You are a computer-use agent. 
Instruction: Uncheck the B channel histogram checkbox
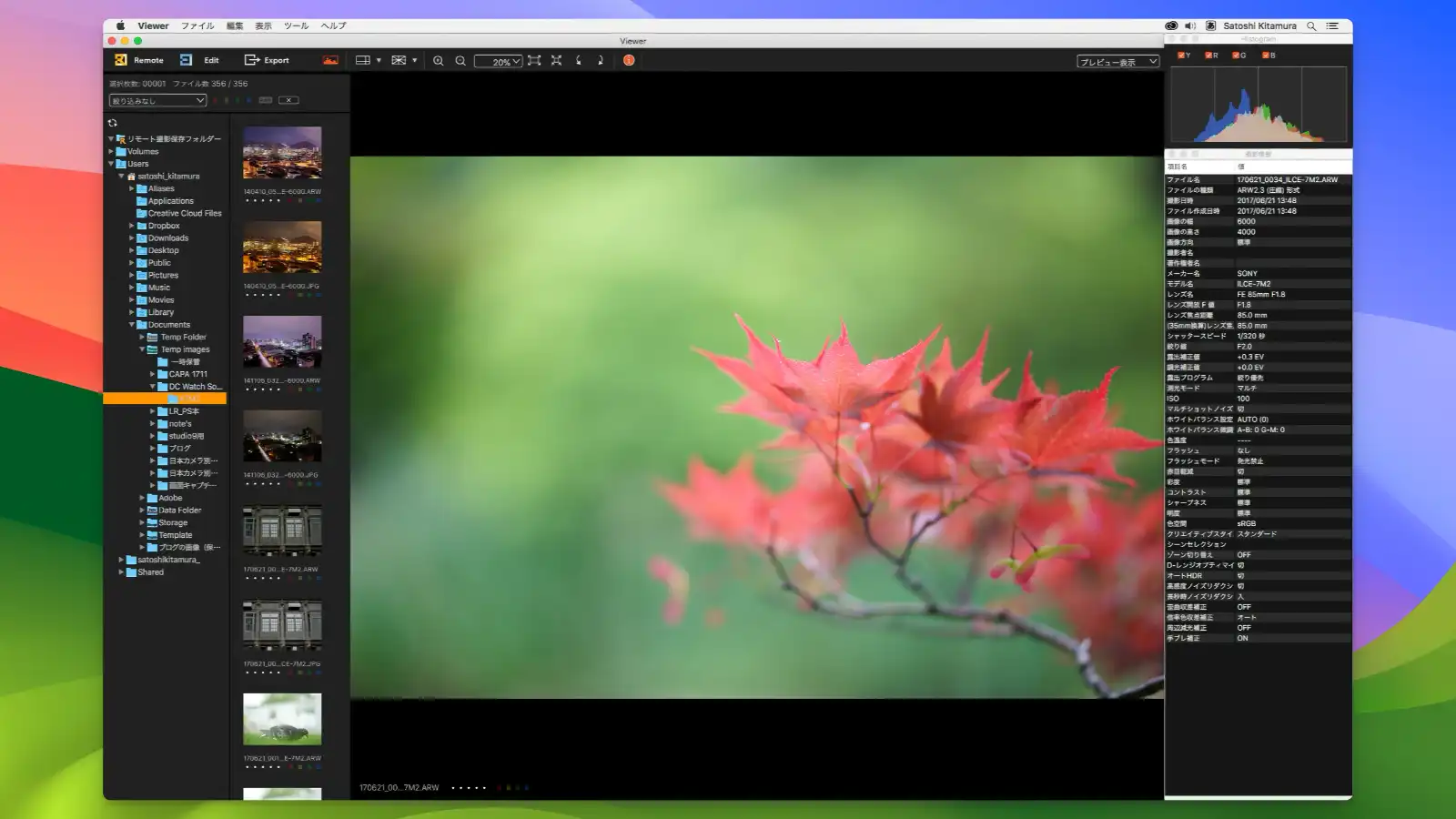click(x=1266, y=55)
